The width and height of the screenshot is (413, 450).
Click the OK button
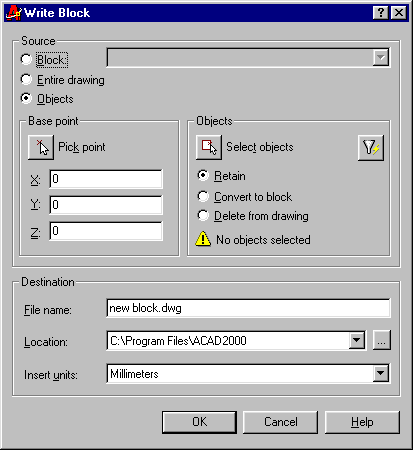tap(199, 422)
